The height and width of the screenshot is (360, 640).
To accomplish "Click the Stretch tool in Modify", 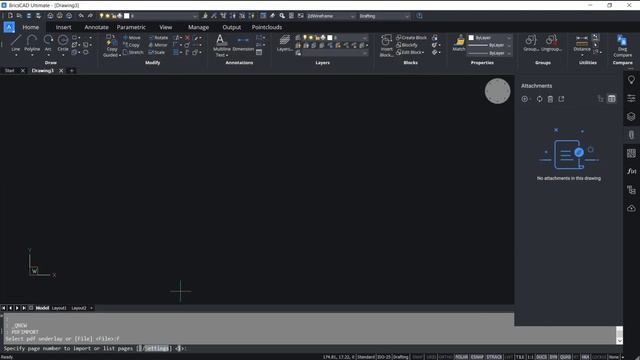I will [133, 52].
